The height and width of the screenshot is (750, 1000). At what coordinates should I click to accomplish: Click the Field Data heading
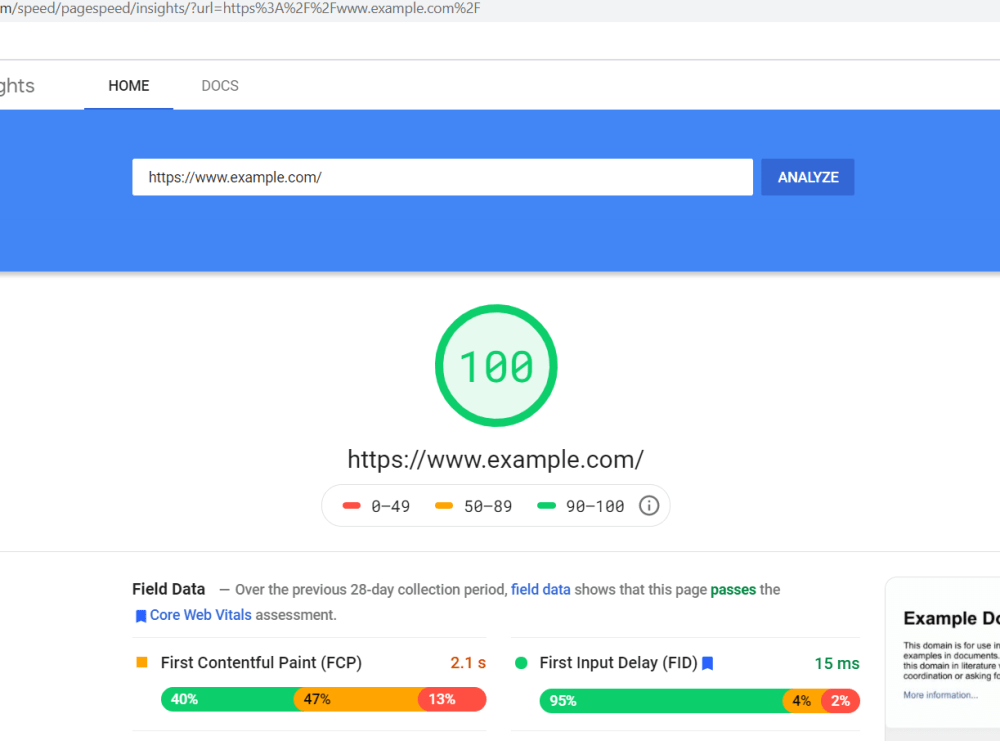point(168,589)
